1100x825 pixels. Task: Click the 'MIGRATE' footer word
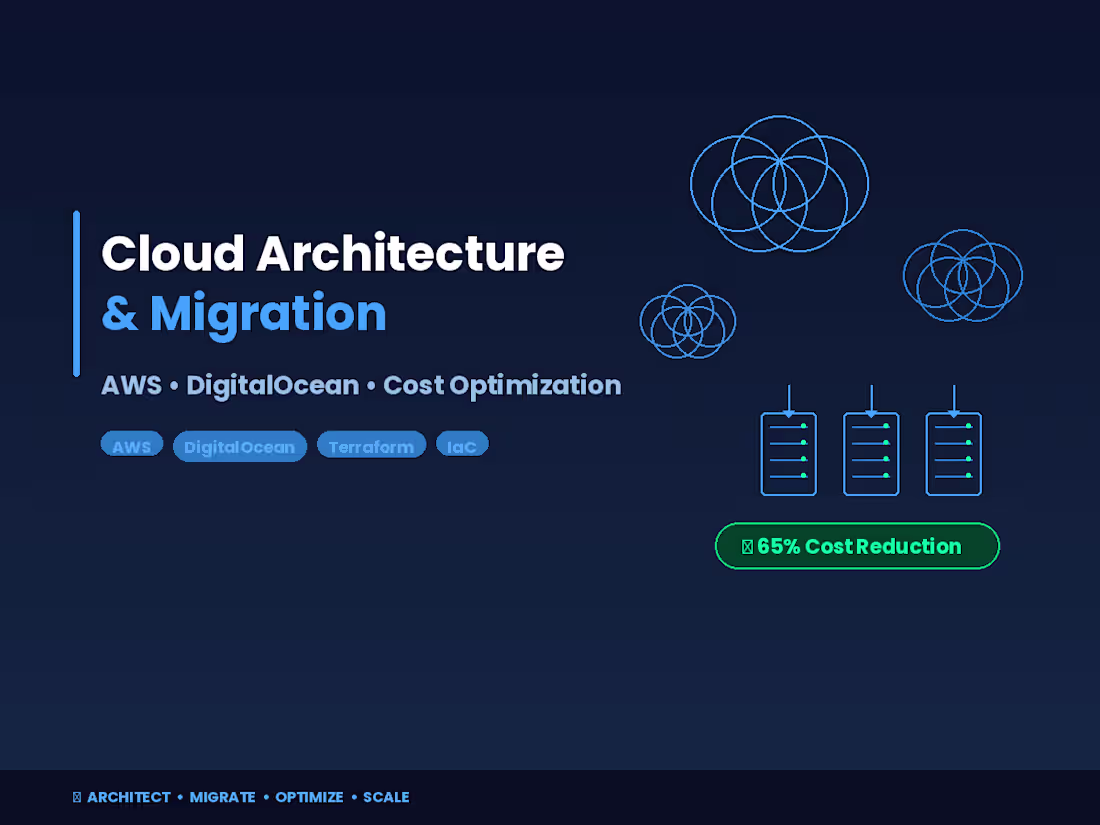(x=222, y=797)
